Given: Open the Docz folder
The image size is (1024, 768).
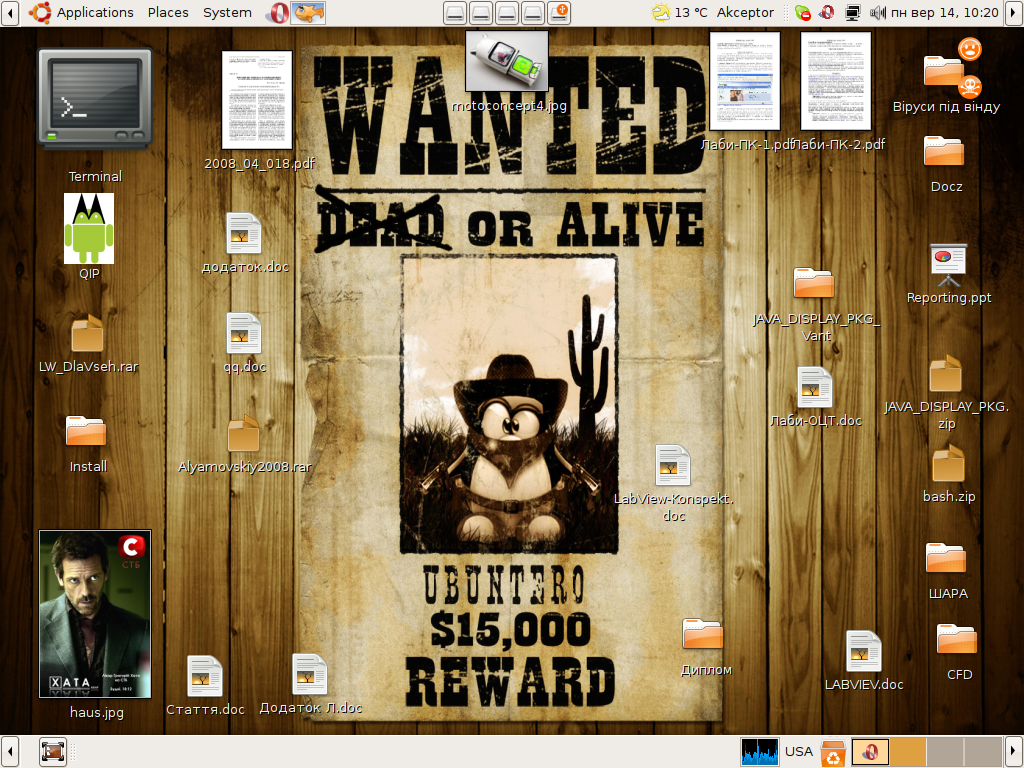Looking at the screenshot, I should (944, 151).
